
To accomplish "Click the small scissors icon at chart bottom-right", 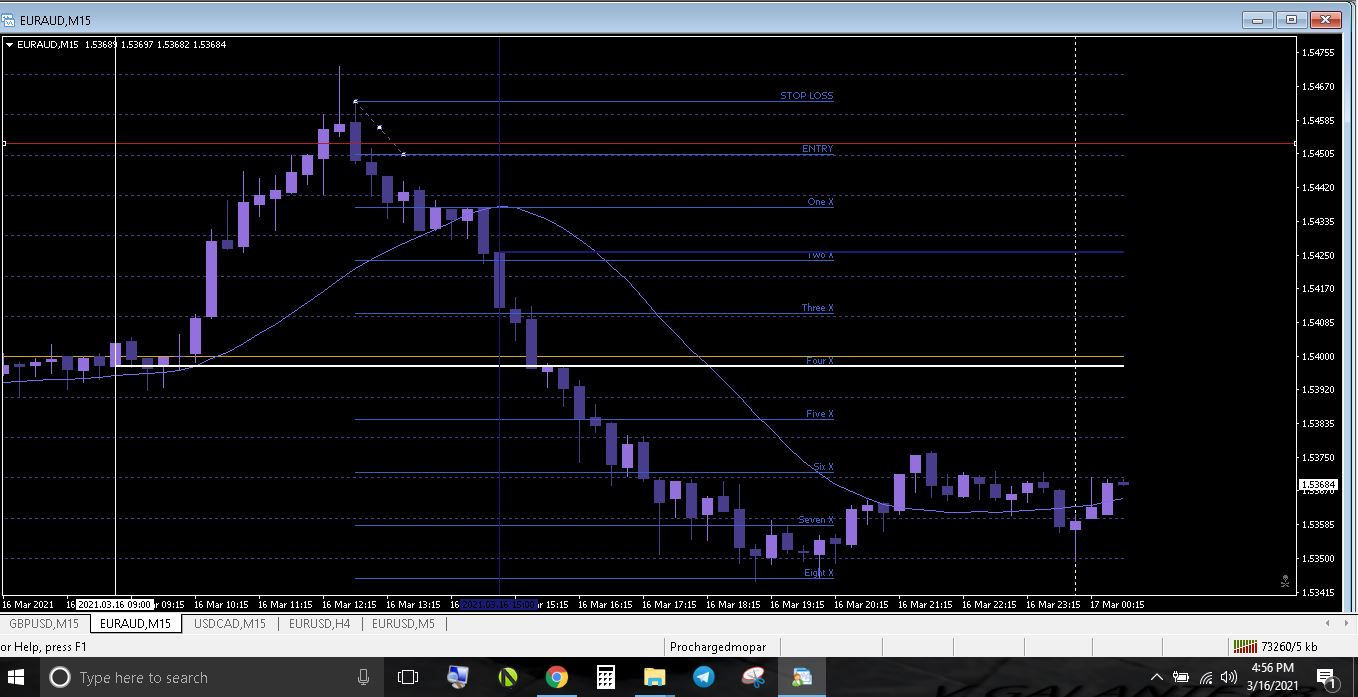I will 1285,581.
